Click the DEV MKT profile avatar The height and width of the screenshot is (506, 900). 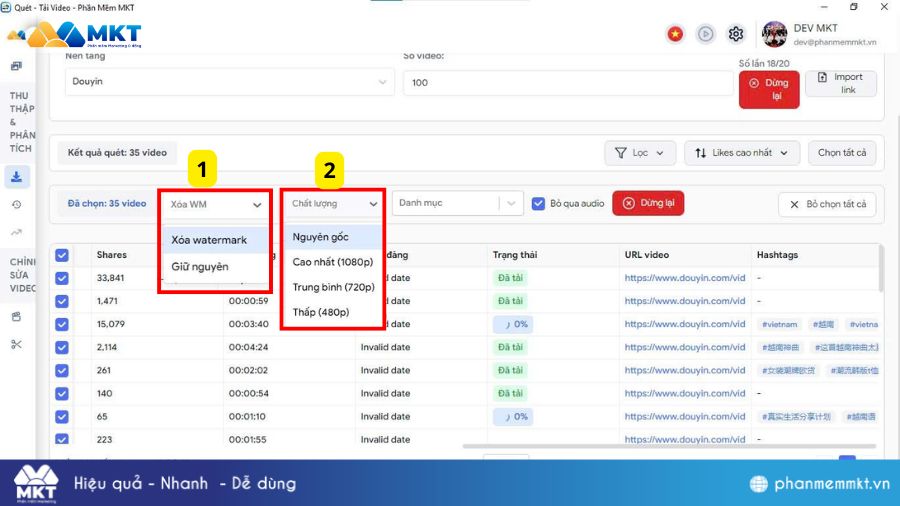click(x=774, y=34)
